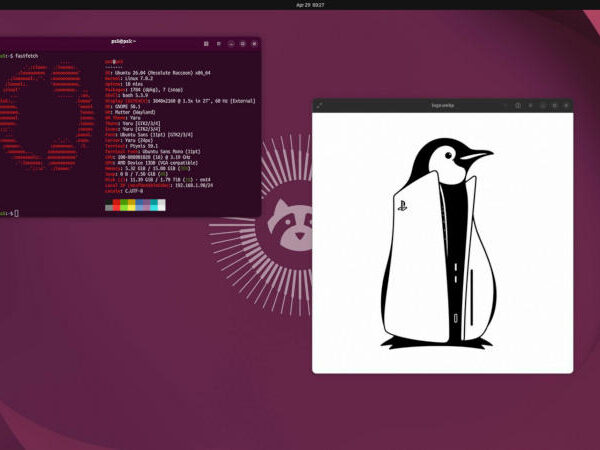Viewport: 600px width, 450px height.
Task: Click the '15.00 GiB' memory usage line
Action: tap(147, 168)
